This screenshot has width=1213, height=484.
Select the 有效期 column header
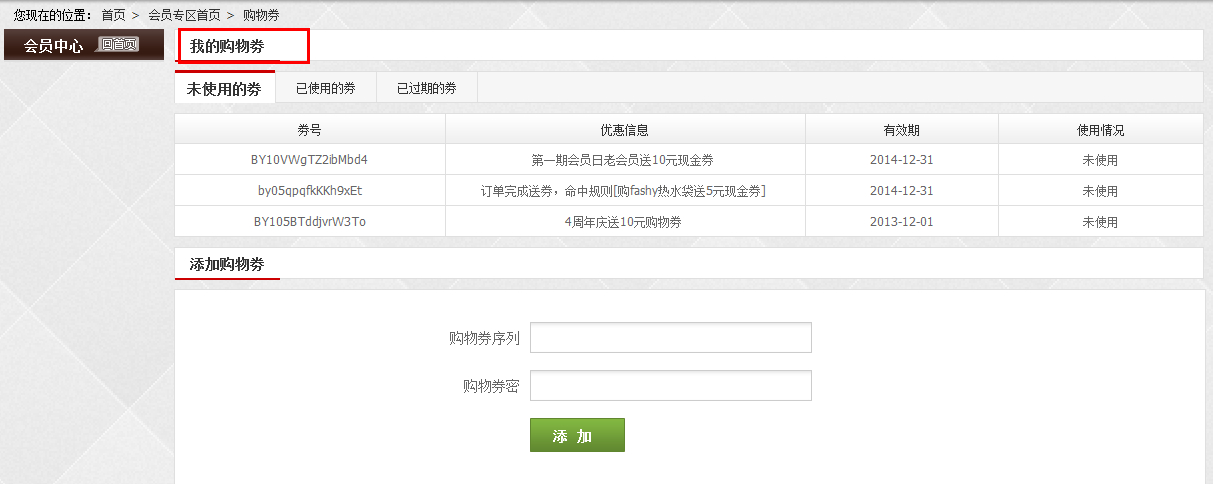[x=901, y=130]
